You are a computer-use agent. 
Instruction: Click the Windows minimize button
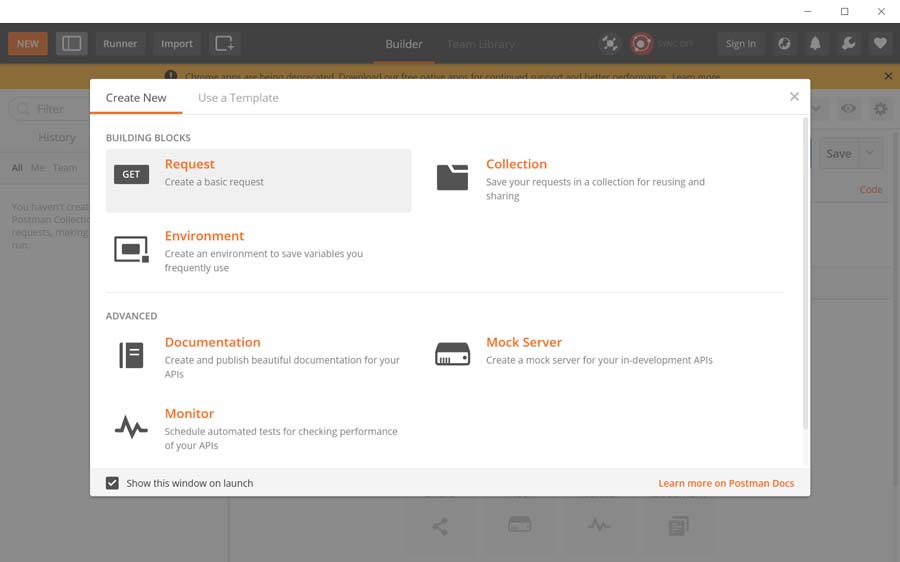(808, 11)
